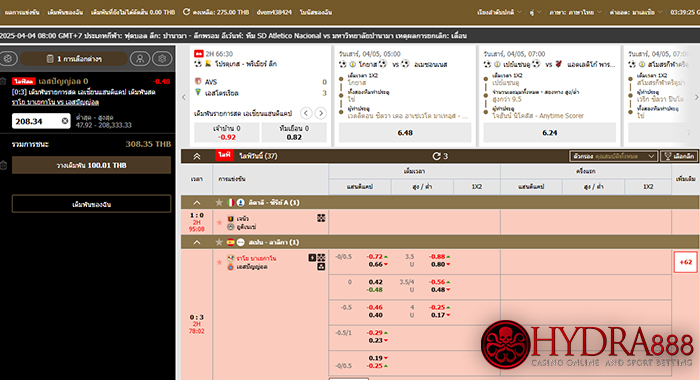Screen dimensions: 700x380
Task: Open the bet slip settings gear icon
Action: click(x=162, y=58)
